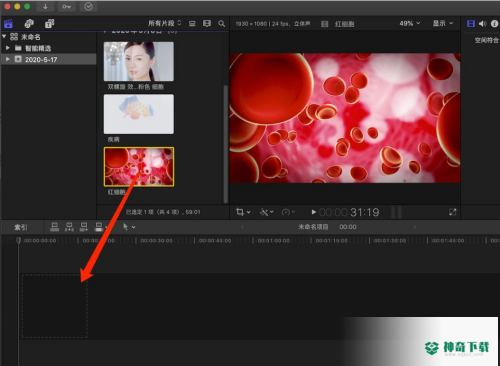
Task: Collapse the 未命名 library triangle
Action: (x=4, y=36)
